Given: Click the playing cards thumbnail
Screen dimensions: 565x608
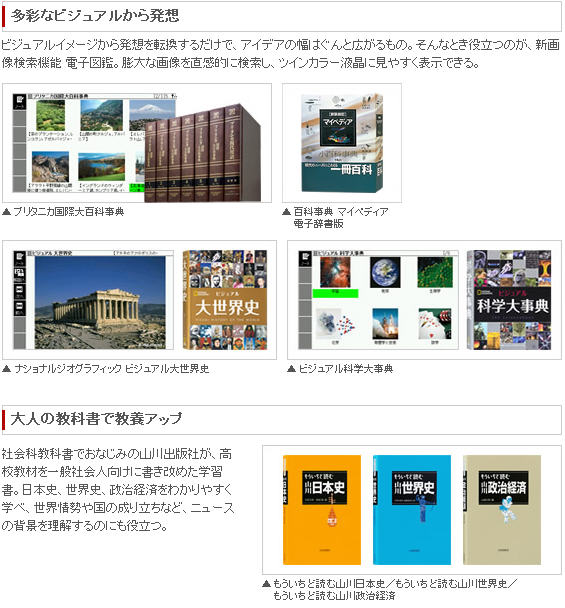Looking at the screenshot, I should [x=434, y=324].
